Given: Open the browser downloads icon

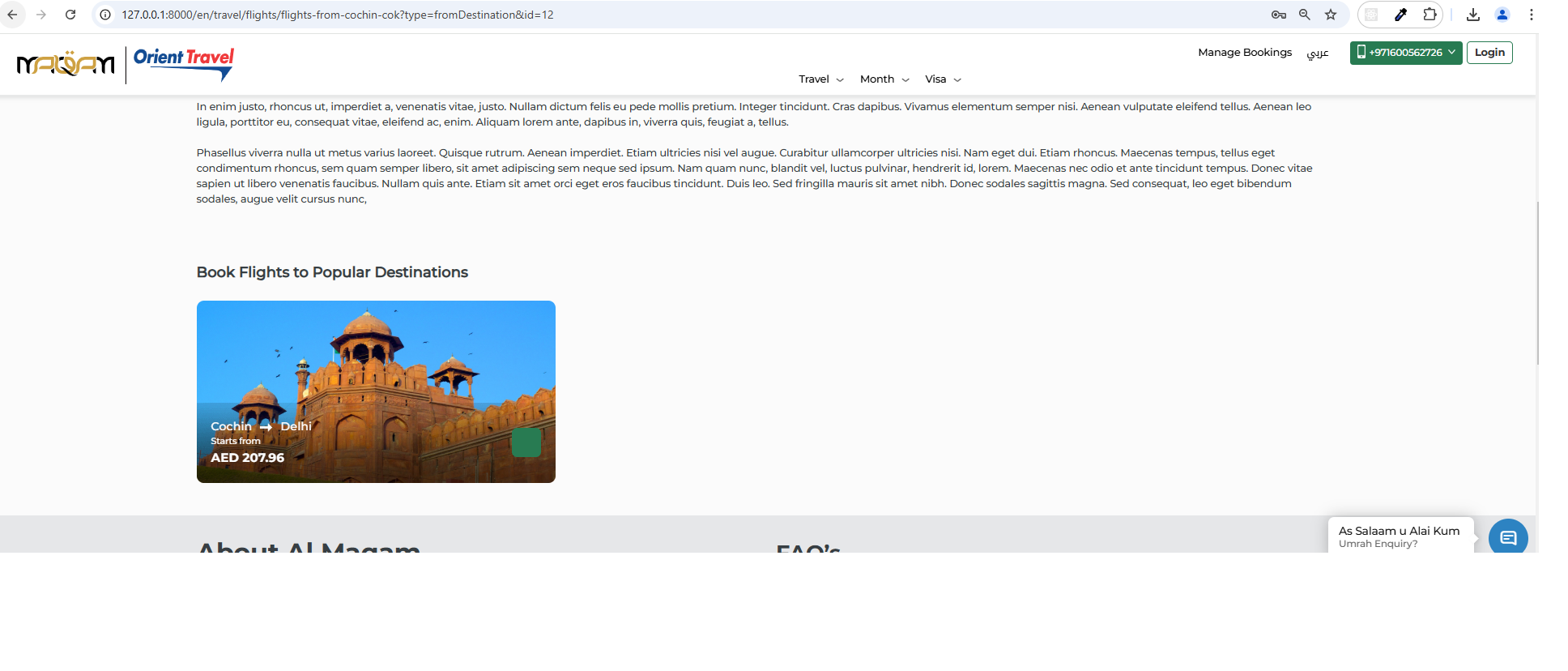Looking at the screenshot, I should click(1472, 15).
